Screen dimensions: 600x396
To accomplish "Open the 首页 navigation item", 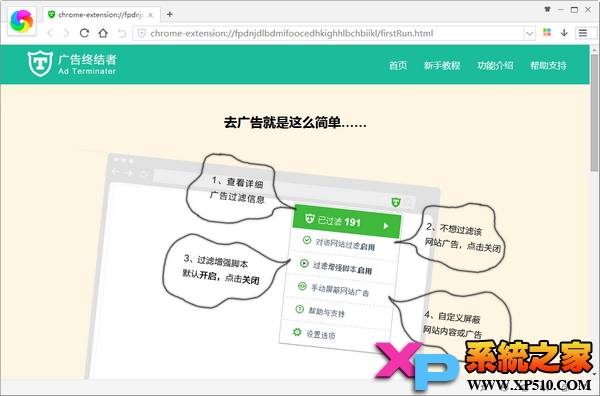I will pos(398,65).
